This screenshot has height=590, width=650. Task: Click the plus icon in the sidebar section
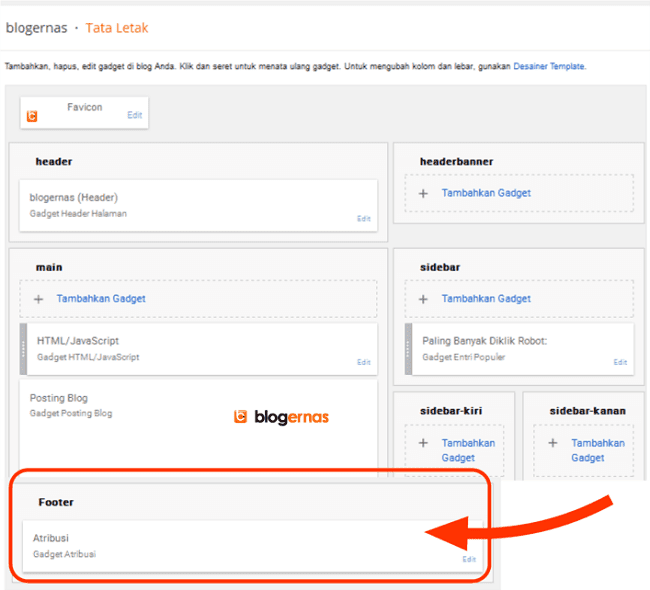point(423,299)
